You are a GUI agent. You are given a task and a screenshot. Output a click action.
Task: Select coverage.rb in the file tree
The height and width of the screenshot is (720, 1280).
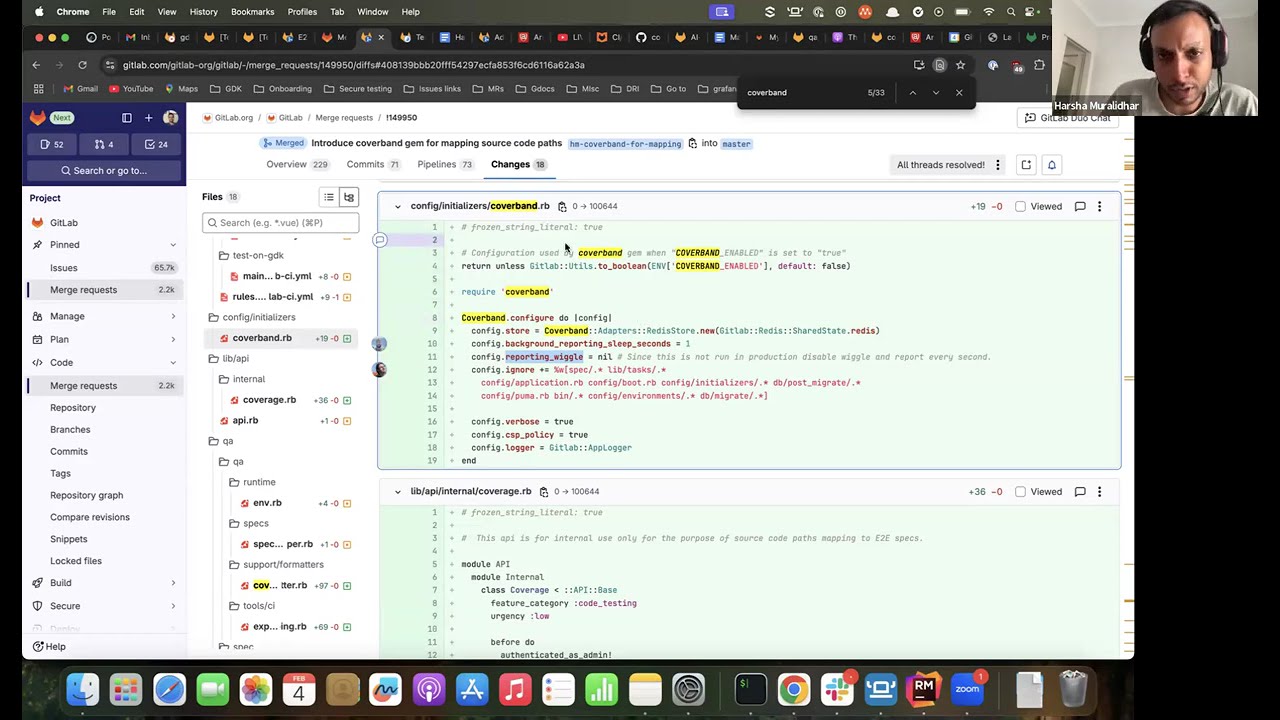[x=280, y=400]
